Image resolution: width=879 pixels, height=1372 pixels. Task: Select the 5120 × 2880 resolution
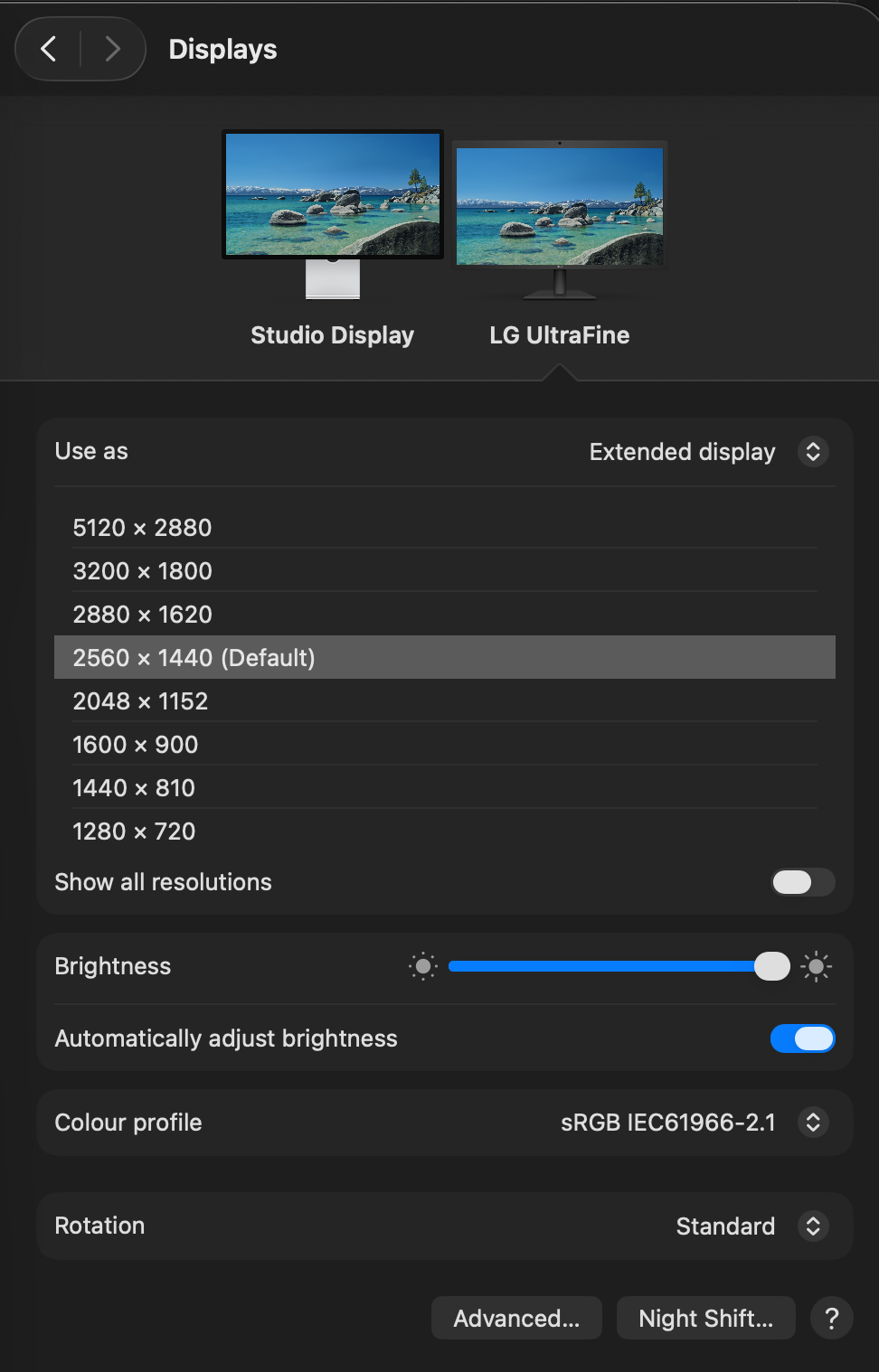pyautogui.click(x=143, y=528)
